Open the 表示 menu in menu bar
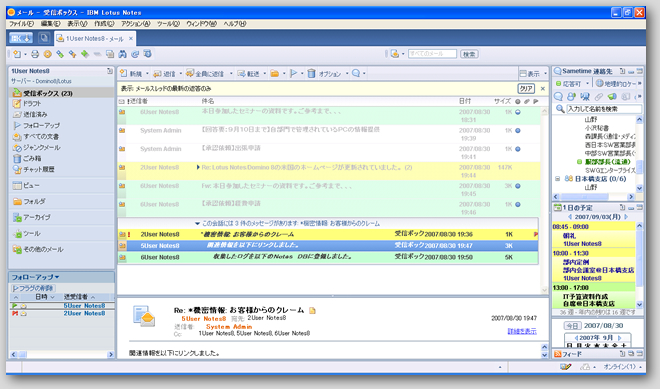The width and height of the screenshot is (660, 389). 77,24
